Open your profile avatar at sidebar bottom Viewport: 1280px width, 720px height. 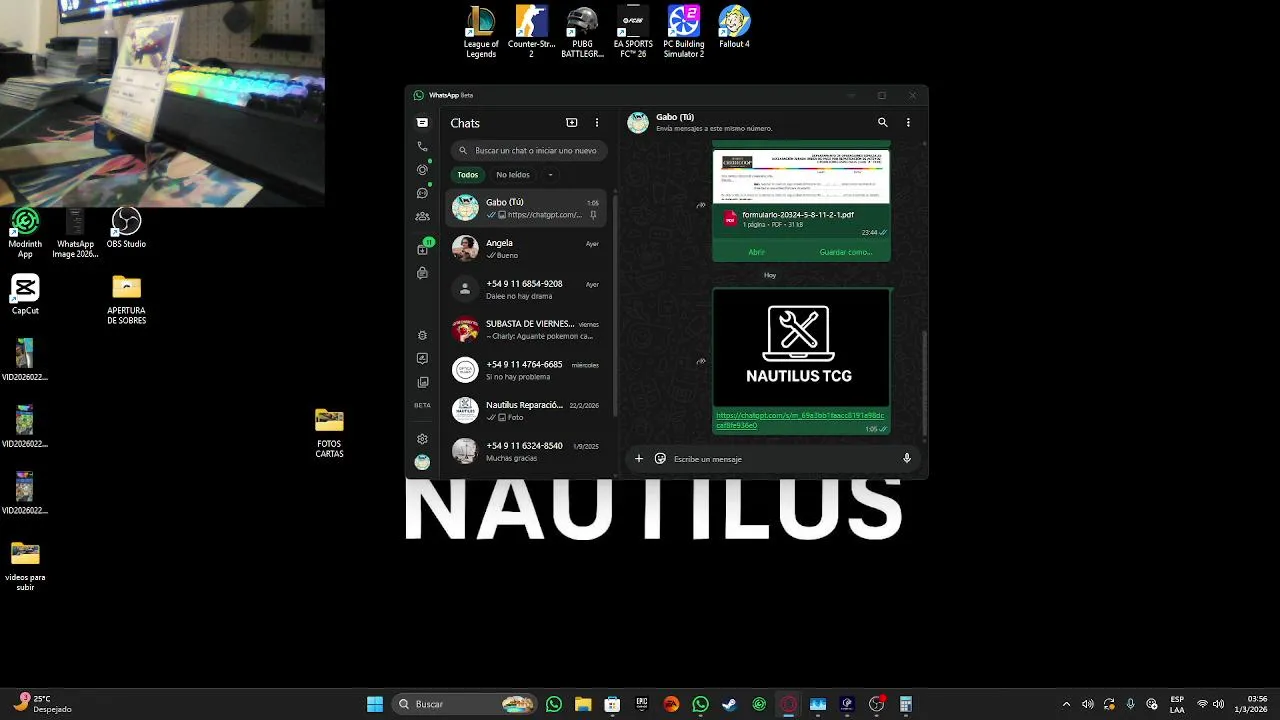[422, 462]
